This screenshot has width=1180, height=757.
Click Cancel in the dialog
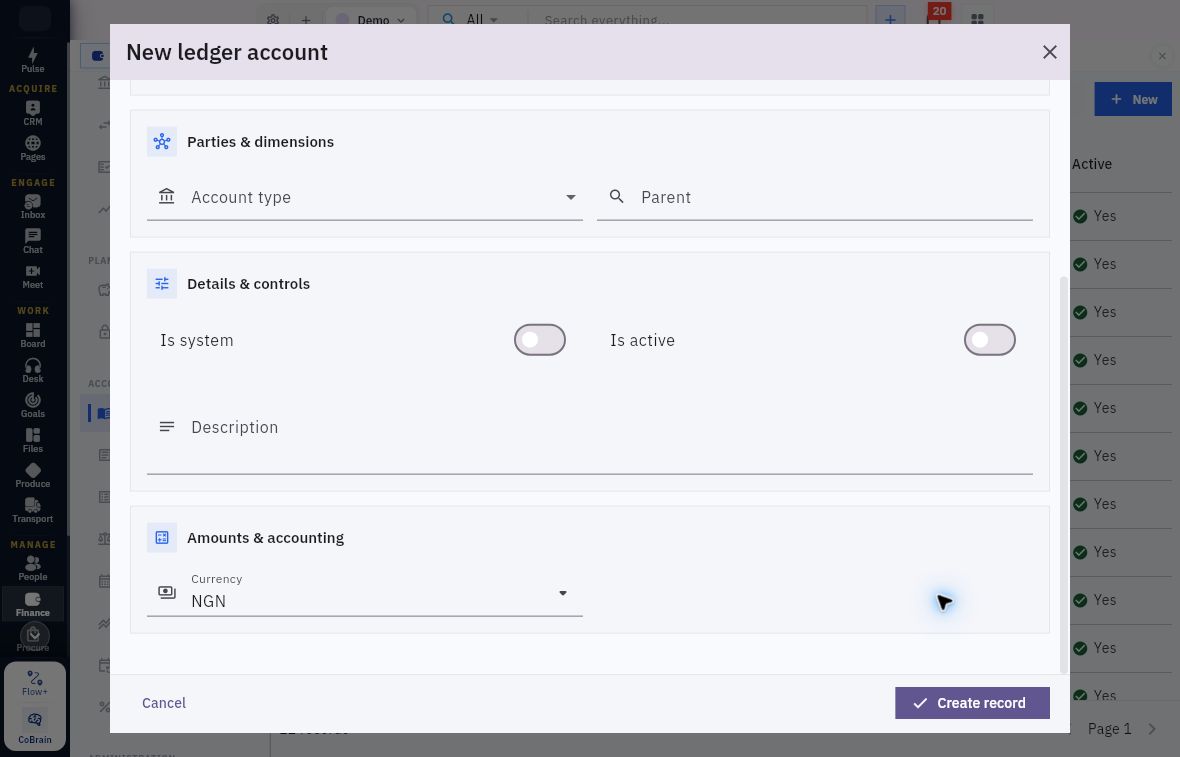pos(164,703)
